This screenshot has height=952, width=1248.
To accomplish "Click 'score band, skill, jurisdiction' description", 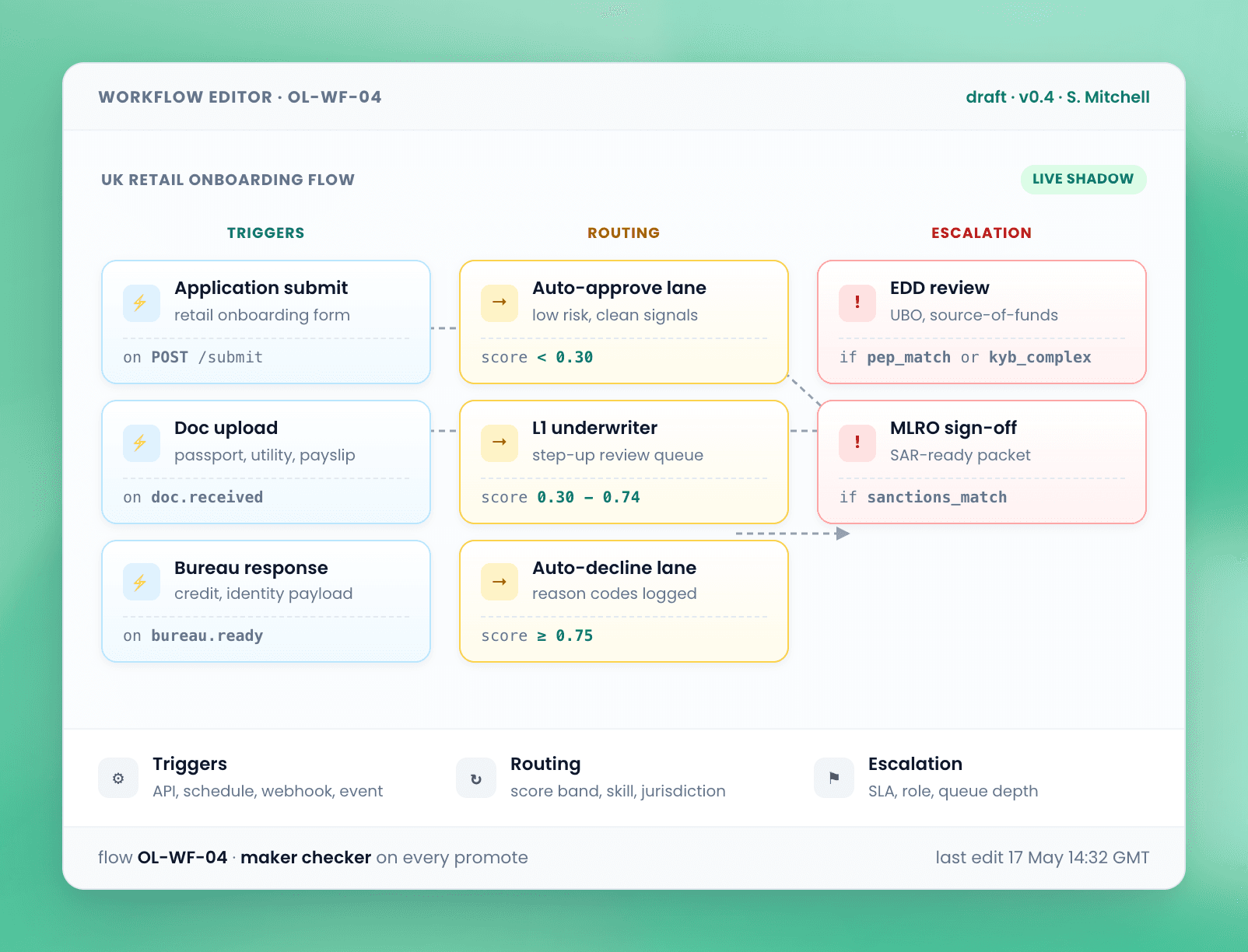I will [618, 791].
